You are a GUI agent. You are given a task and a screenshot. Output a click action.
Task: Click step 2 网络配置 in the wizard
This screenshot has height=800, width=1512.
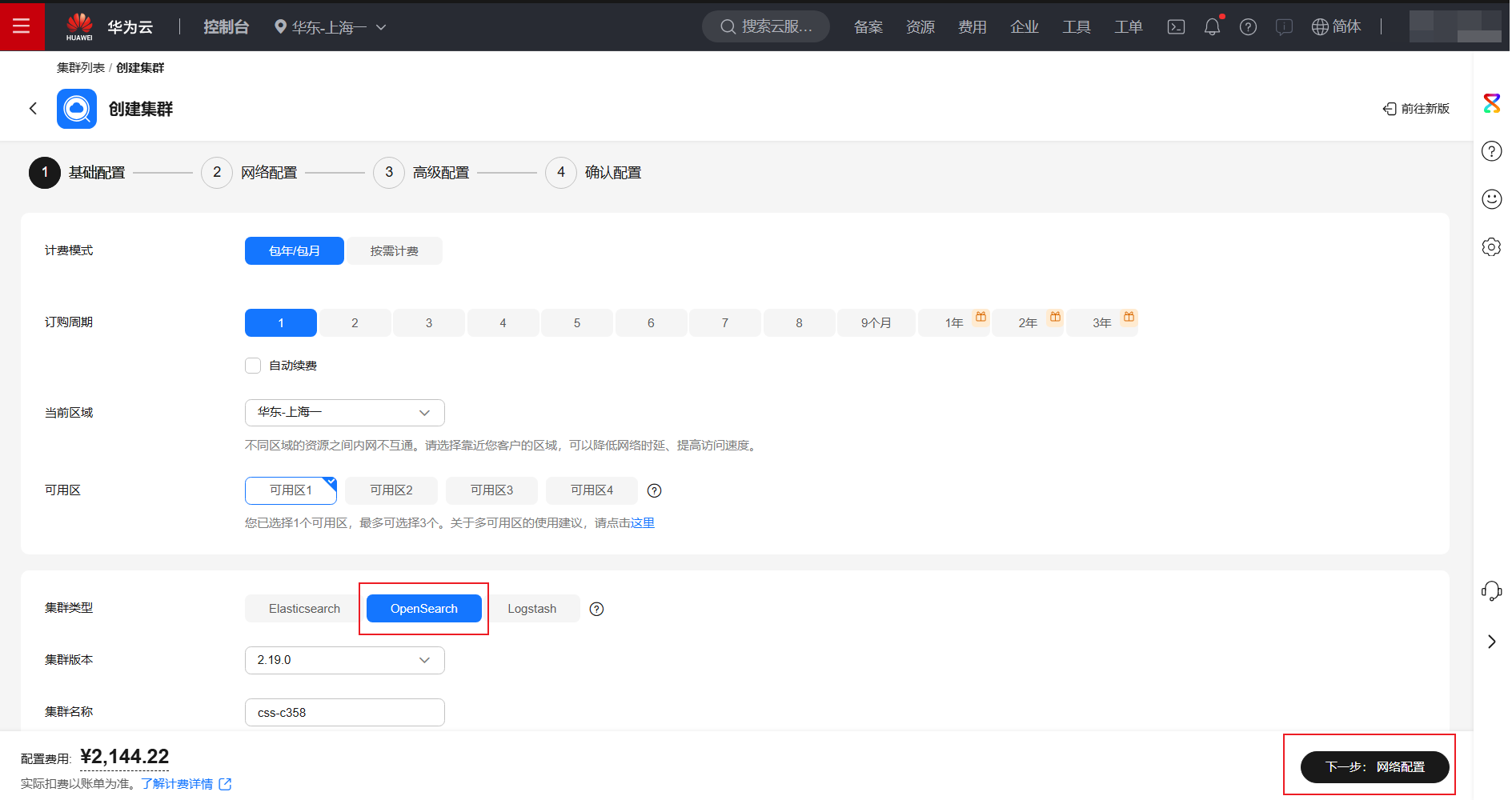click(249, 173)
